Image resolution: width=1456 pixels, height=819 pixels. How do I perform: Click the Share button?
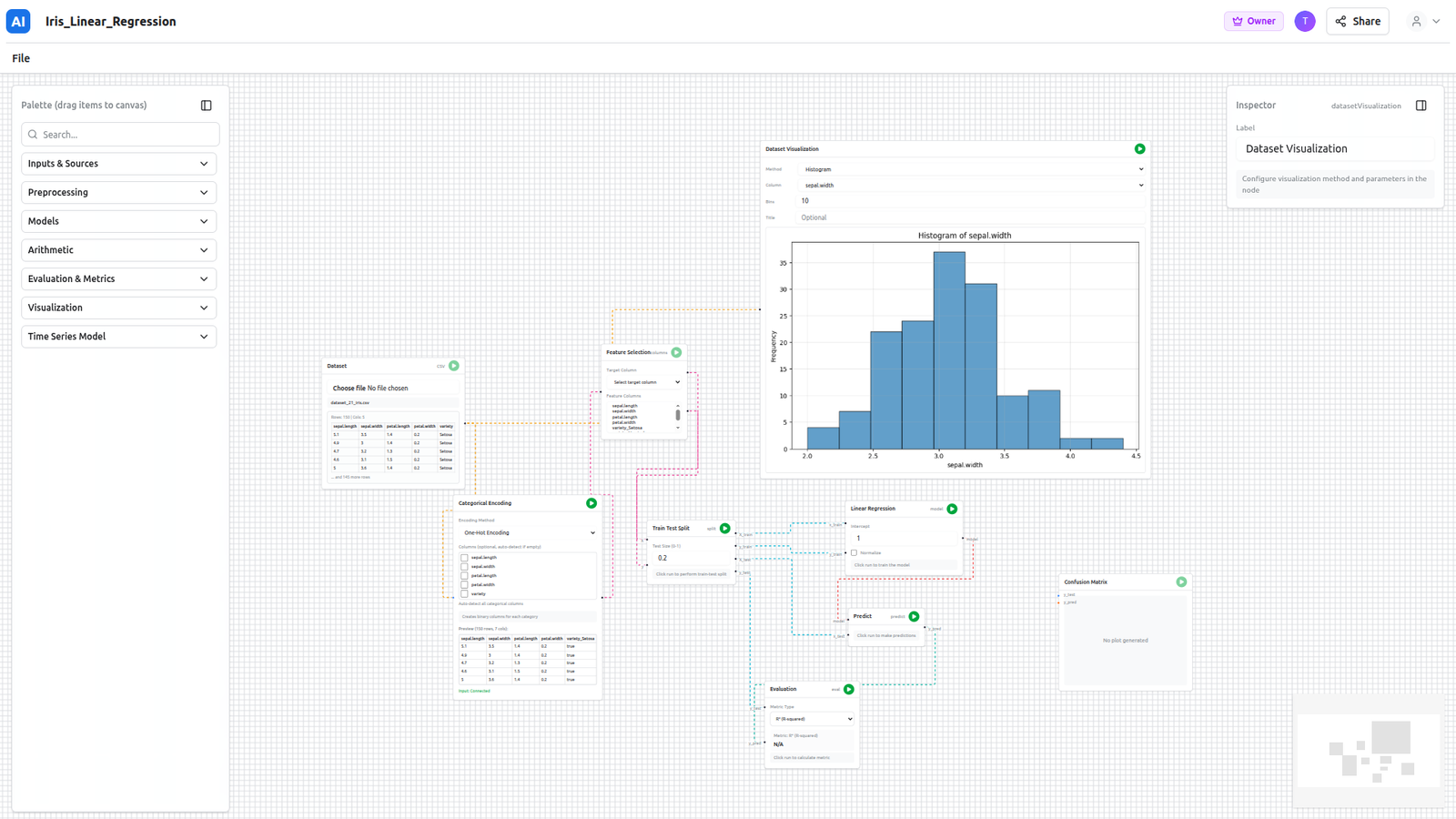pos(1357,22)
